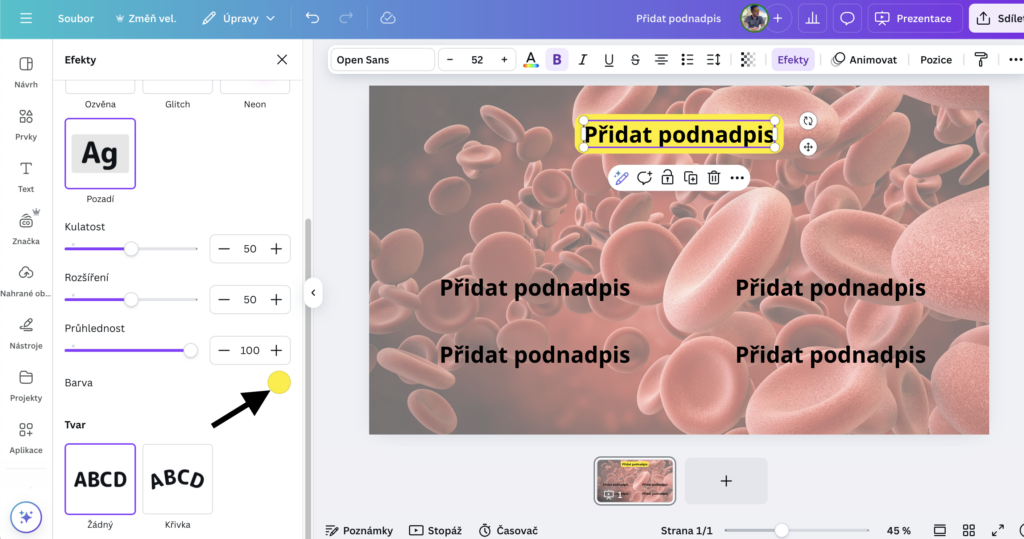Click the Animovat button
The height and width of the screenshot is (539, 1024).
[864, 59]
